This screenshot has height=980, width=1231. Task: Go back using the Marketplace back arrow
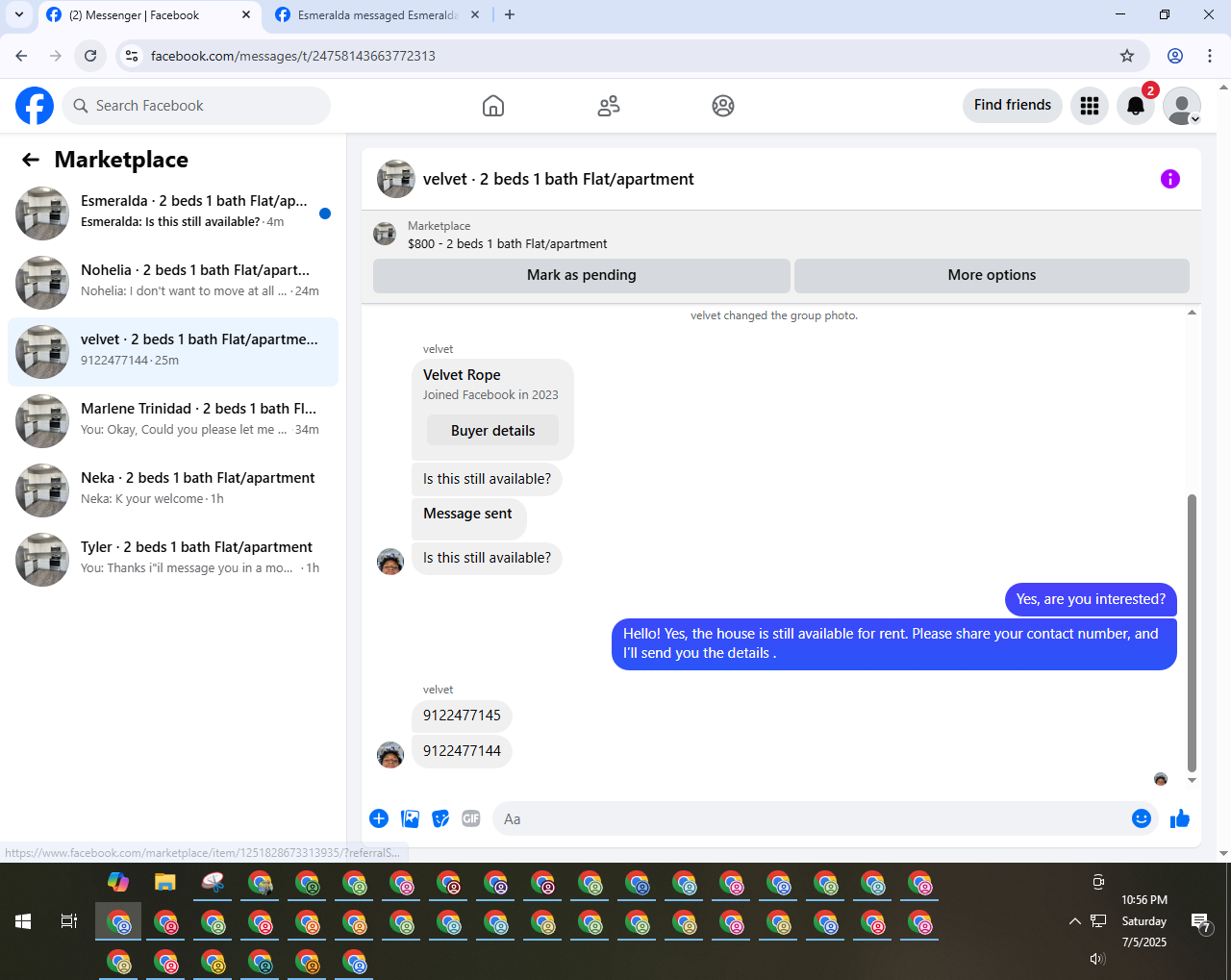click(31, 160)
